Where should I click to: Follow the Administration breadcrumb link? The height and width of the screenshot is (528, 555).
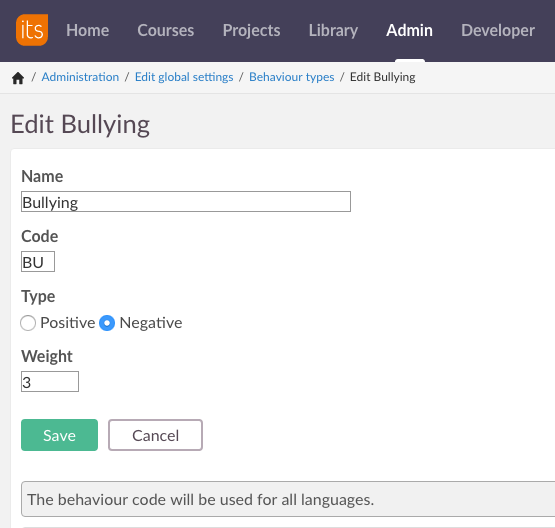[80, 77]
